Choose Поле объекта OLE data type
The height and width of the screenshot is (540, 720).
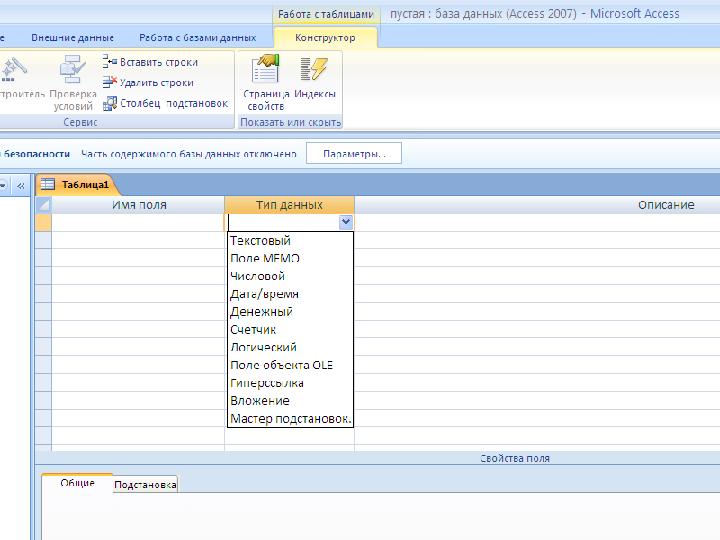coord(290,365)
